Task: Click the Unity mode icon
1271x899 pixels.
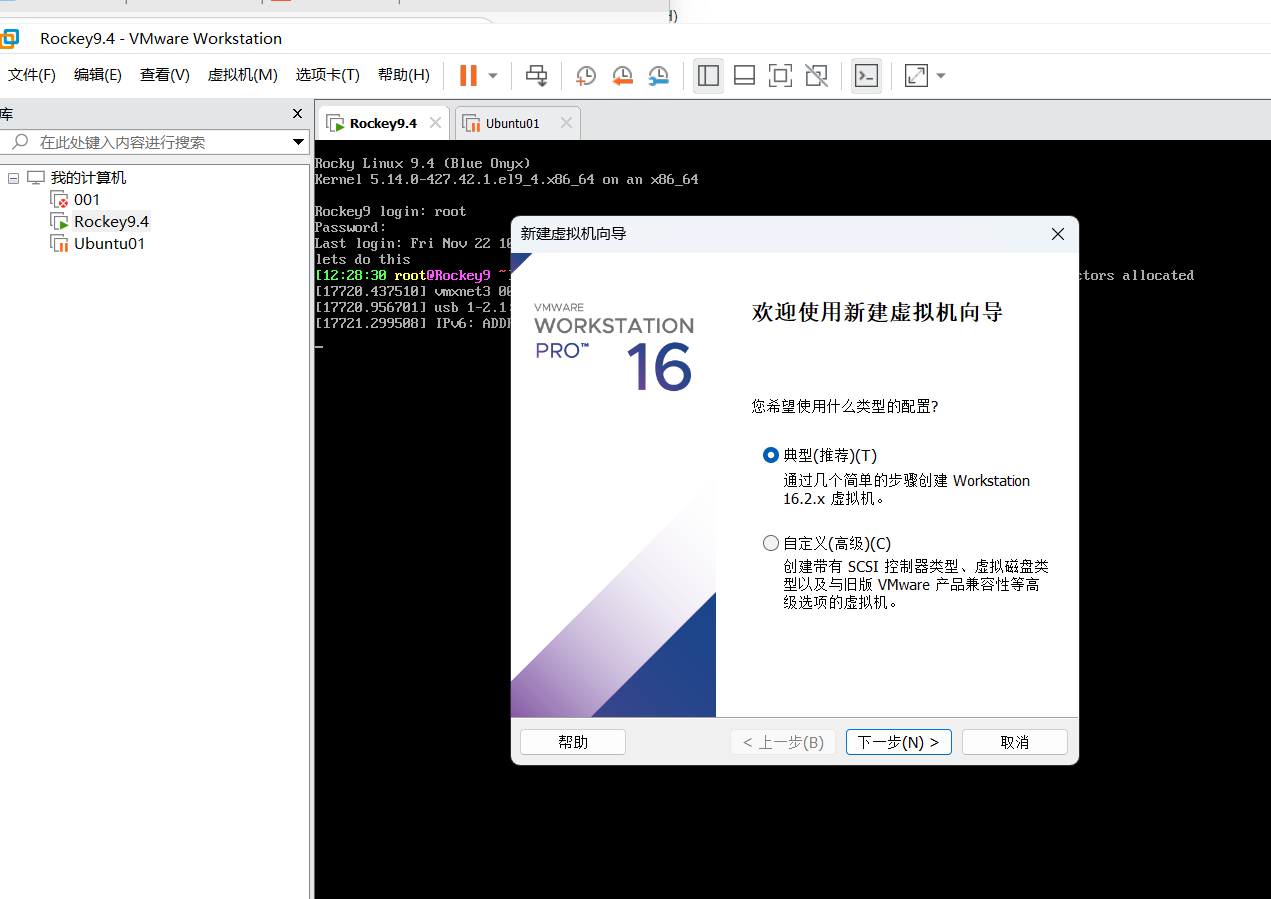Action: 816,75
